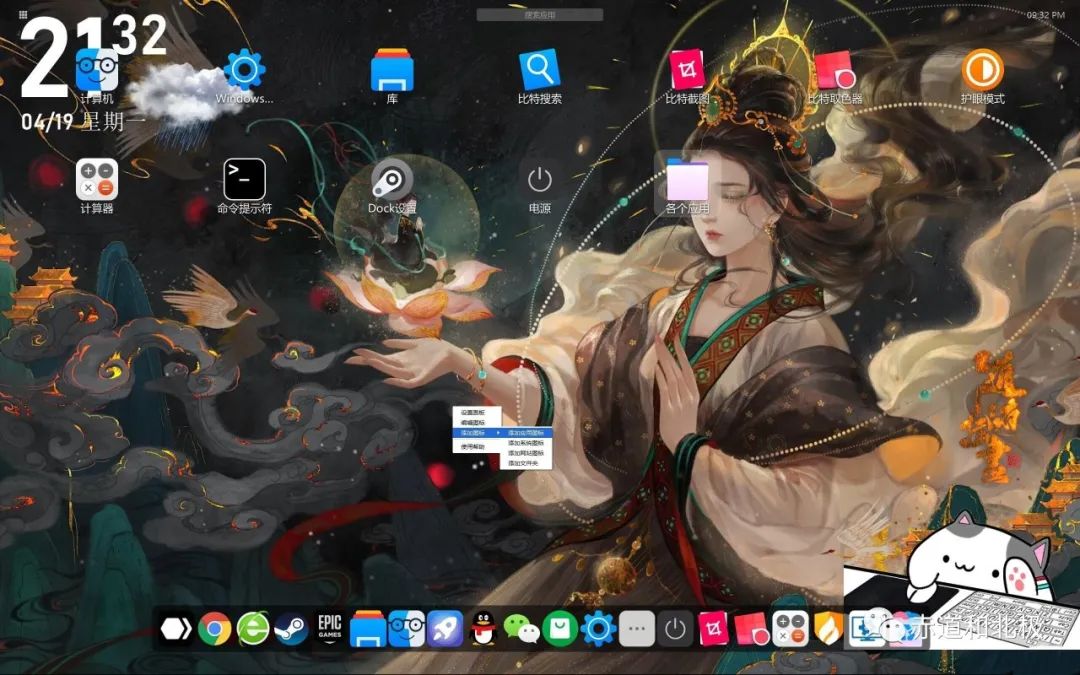Choose 添加文件夹 from the submenu

click(x=524, y=464)
